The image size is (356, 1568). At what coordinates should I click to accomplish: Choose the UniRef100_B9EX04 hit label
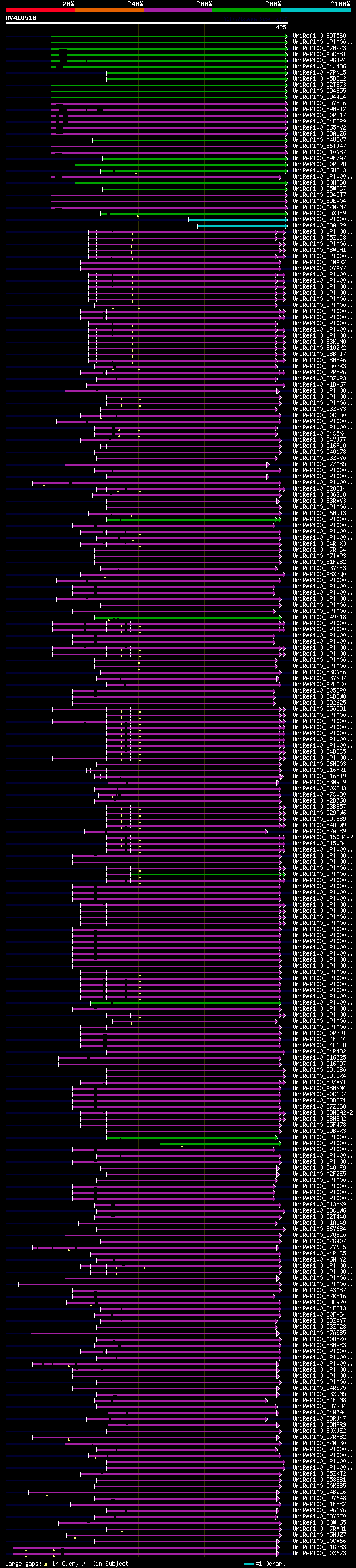point(319,201)
